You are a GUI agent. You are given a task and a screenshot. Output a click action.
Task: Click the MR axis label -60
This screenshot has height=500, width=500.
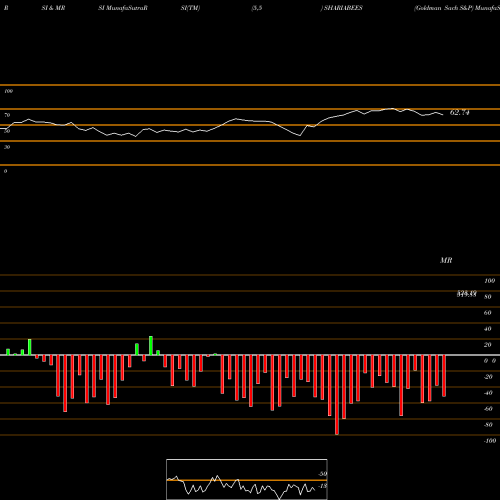(x=488, y=409)
